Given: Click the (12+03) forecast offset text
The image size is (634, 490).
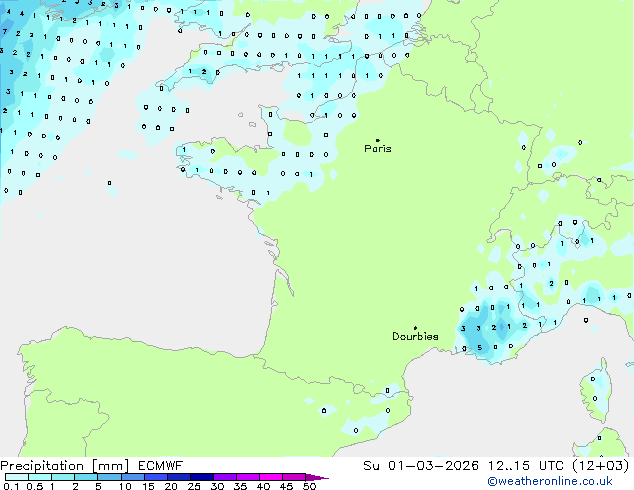Looking at the screenshot, I should tap(601, 466).
